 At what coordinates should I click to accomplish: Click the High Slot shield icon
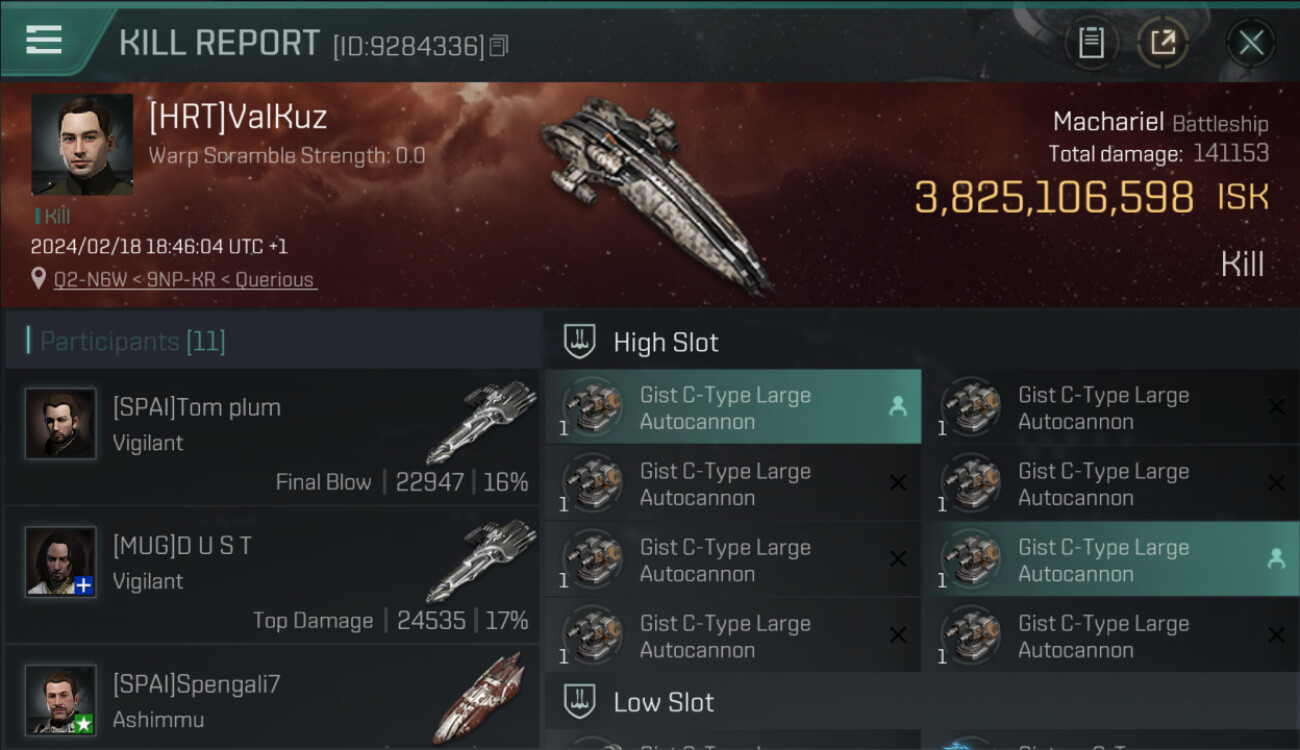(x=580, y=342)
